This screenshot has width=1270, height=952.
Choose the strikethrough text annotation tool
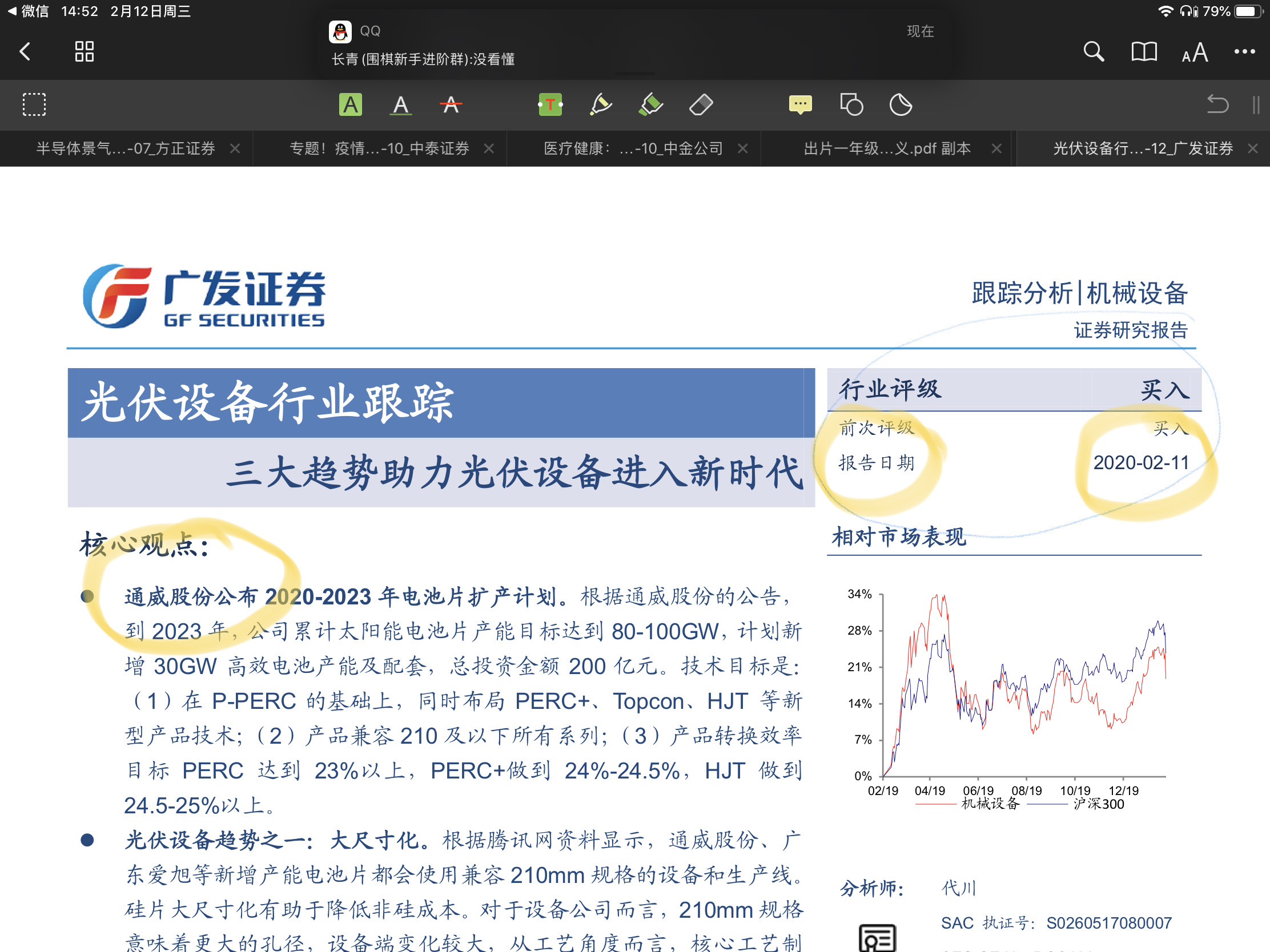[451, 104]
